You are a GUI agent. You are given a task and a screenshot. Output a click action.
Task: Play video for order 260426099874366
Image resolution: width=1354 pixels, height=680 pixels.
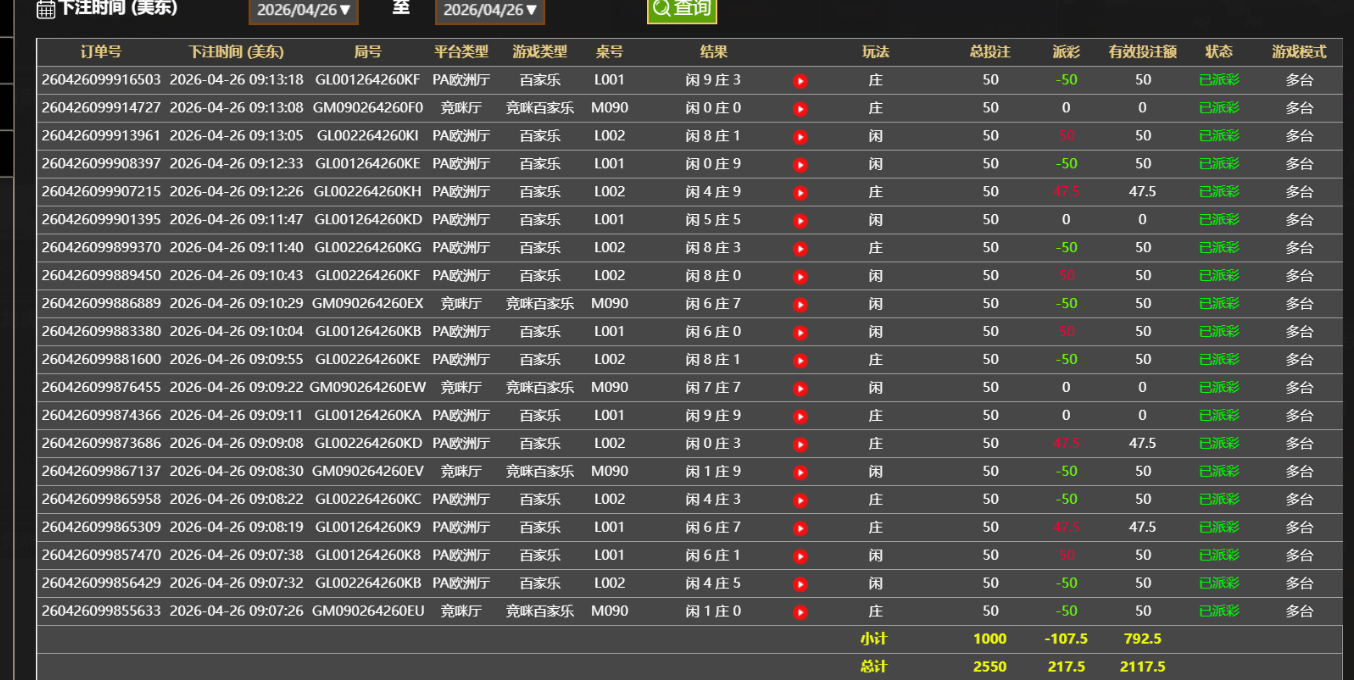(x=800, y=417)
